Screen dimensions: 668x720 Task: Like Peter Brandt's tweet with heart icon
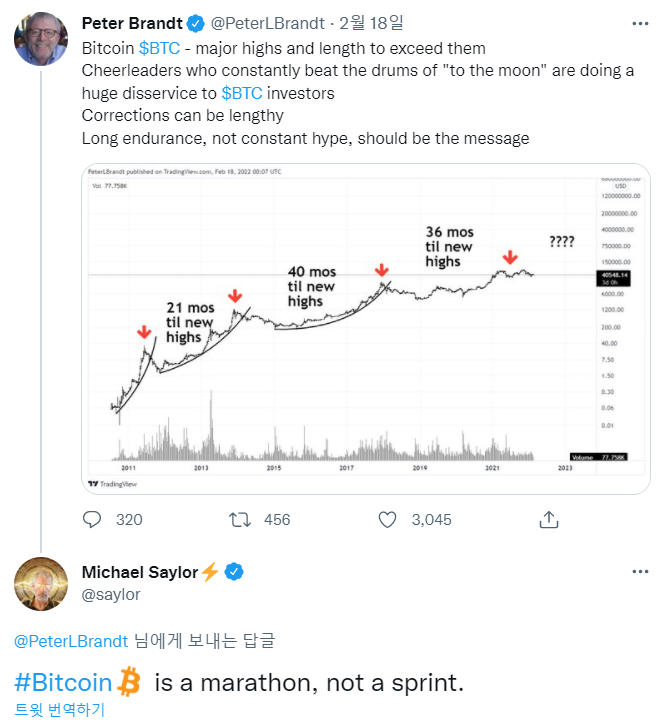tap(387, 520)
